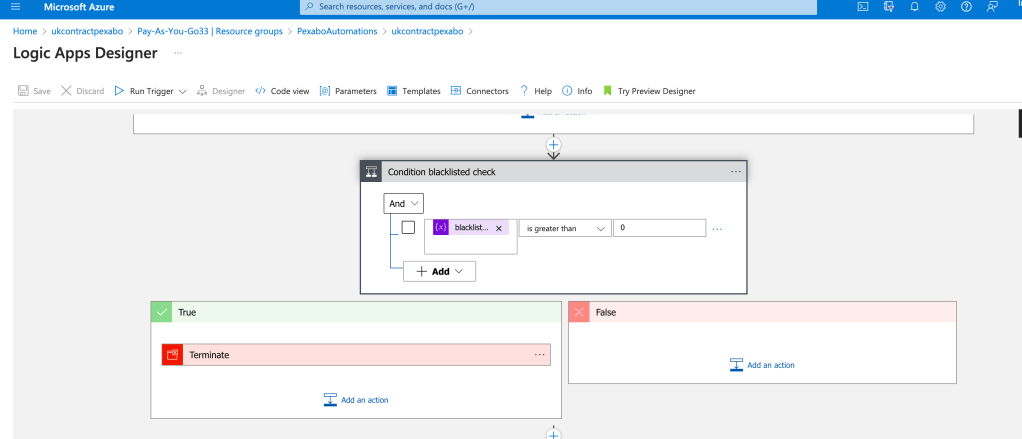Open Pay-As-You-Go33 Resource groups breadcrumb
The height and width of the screenshot is (439, 1022).
click(x=210, y=31)
